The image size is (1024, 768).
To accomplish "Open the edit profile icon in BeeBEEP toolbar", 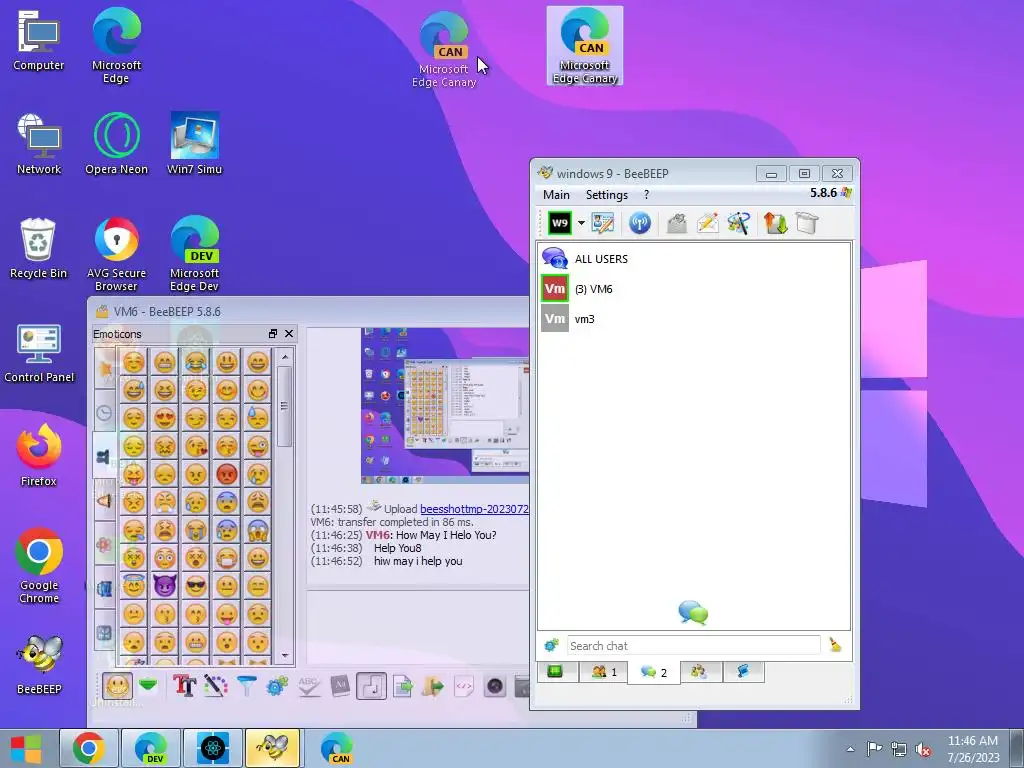I will tap(603, 223).
